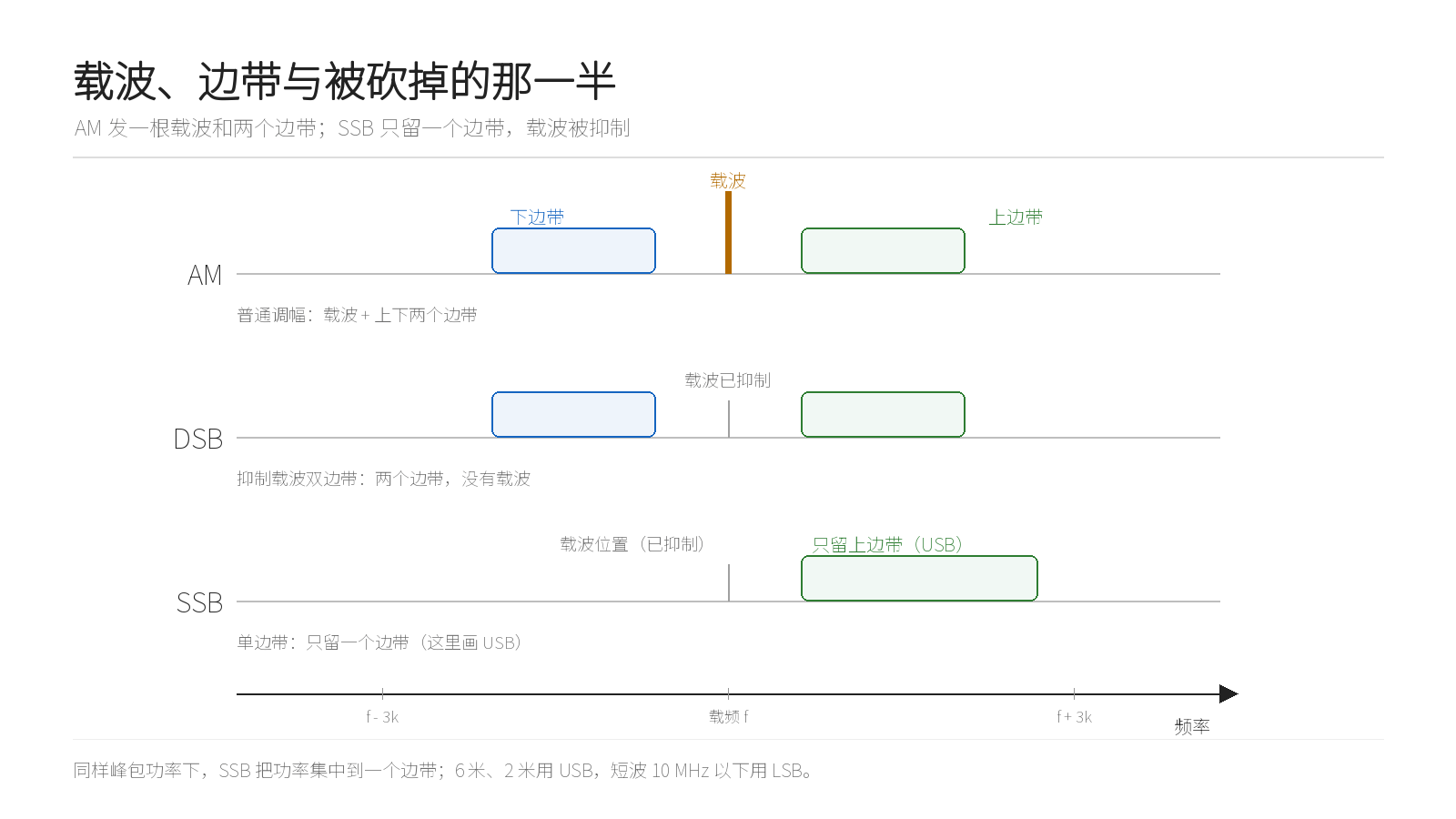This screenshot has height=819, width=1456.
Task: Click the f + 3k axis tick label
Action: (x=1074, y=717)
